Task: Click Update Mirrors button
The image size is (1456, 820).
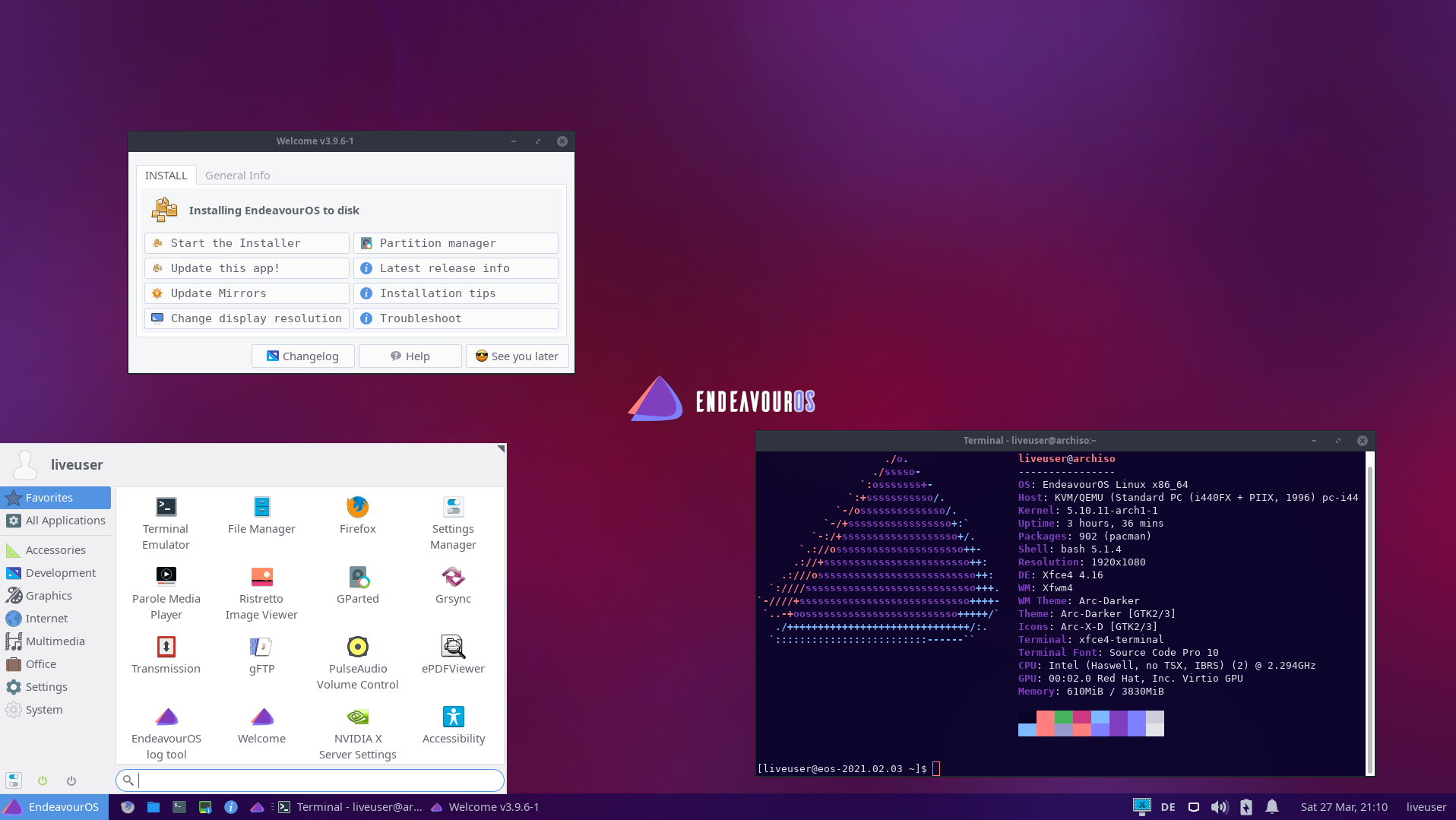Action: (x=247, y=293)
